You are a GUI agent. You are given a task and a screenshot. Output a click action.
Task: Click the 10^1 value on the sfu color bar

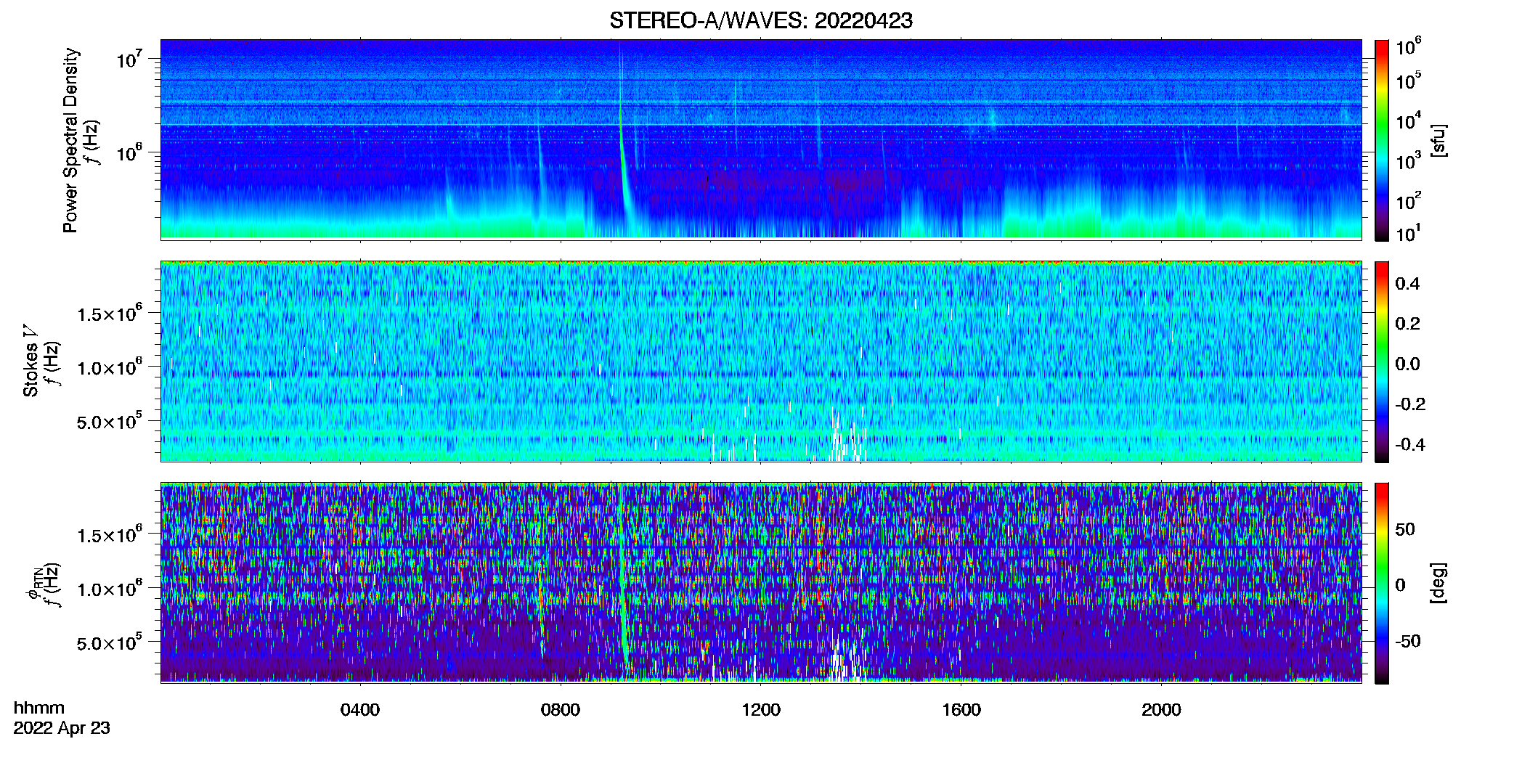pyautogui.click(x=1409, y=234)
